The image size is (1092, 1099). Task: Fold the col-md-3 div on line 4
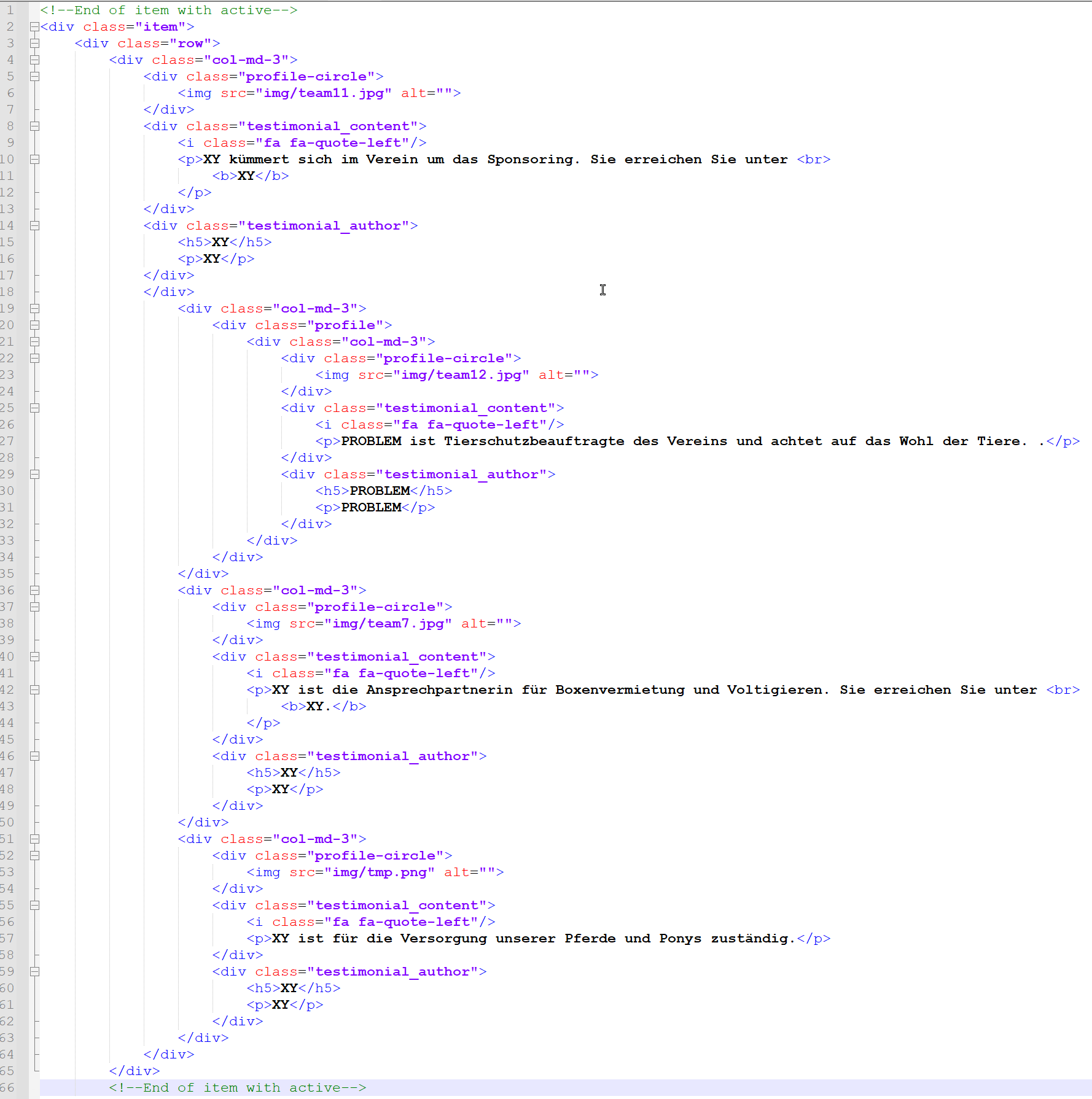[34, 60]
